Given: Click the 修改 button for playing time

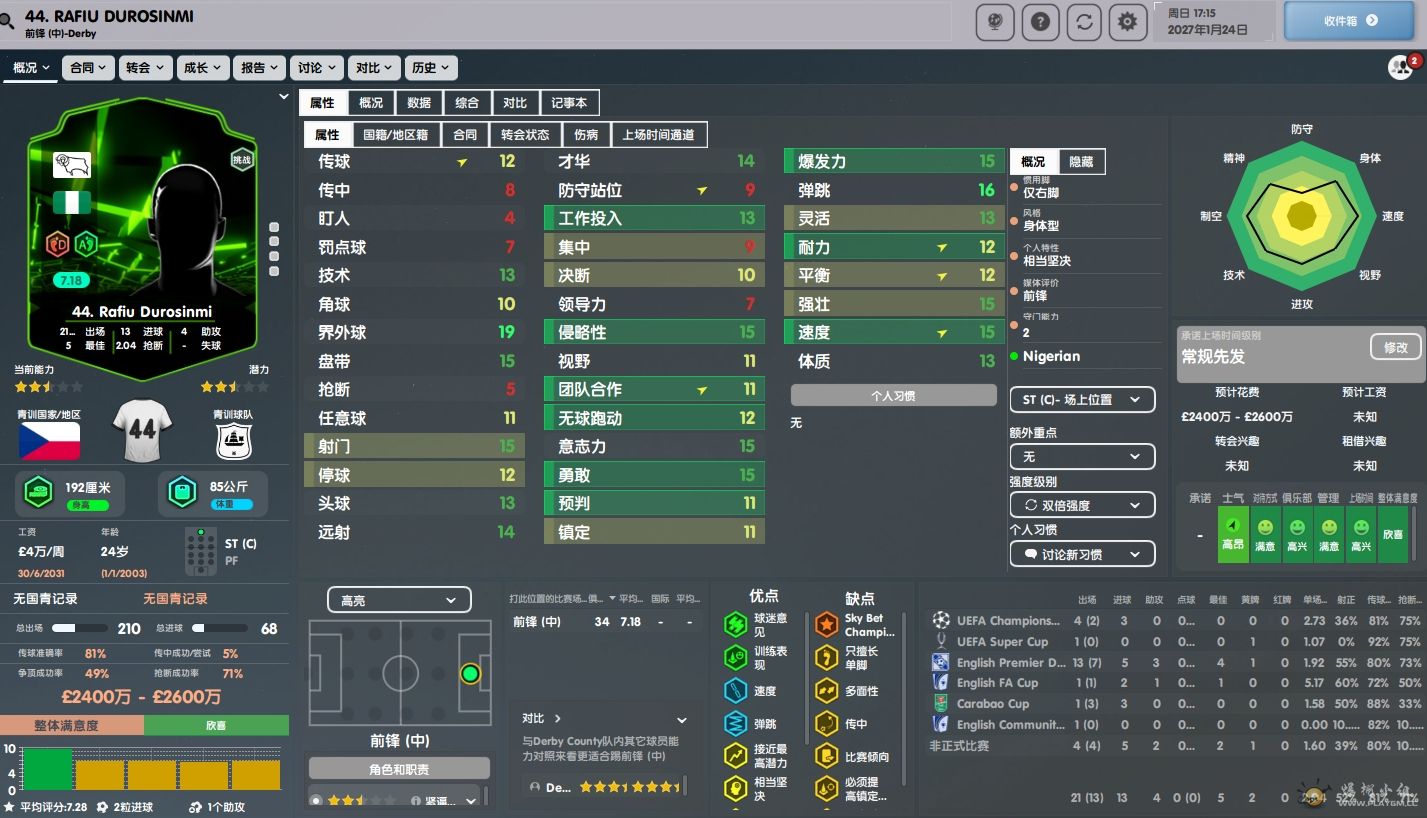Looking at the screenshot, I should coord(1395,347).
